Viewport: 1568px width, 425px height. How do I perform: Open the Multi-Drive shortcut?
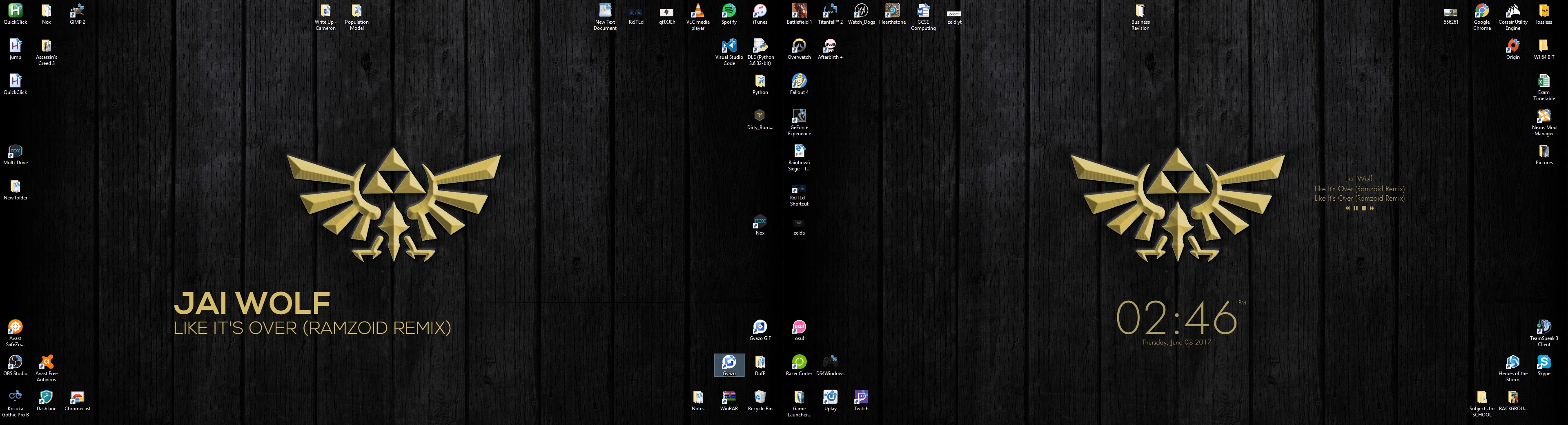15,154
